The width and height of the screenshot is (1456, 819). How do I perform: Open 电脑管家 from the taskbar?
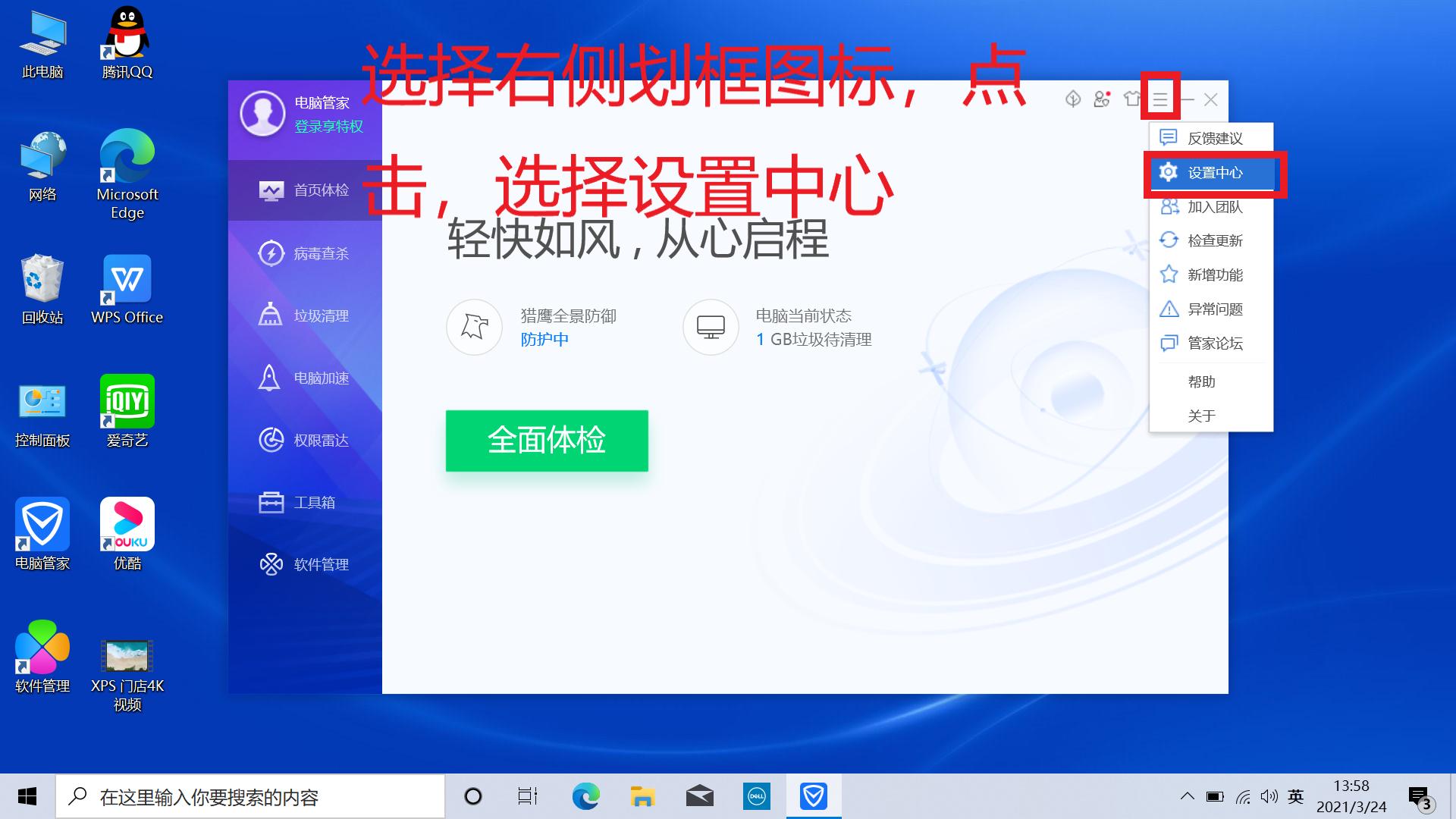(813, 795)
